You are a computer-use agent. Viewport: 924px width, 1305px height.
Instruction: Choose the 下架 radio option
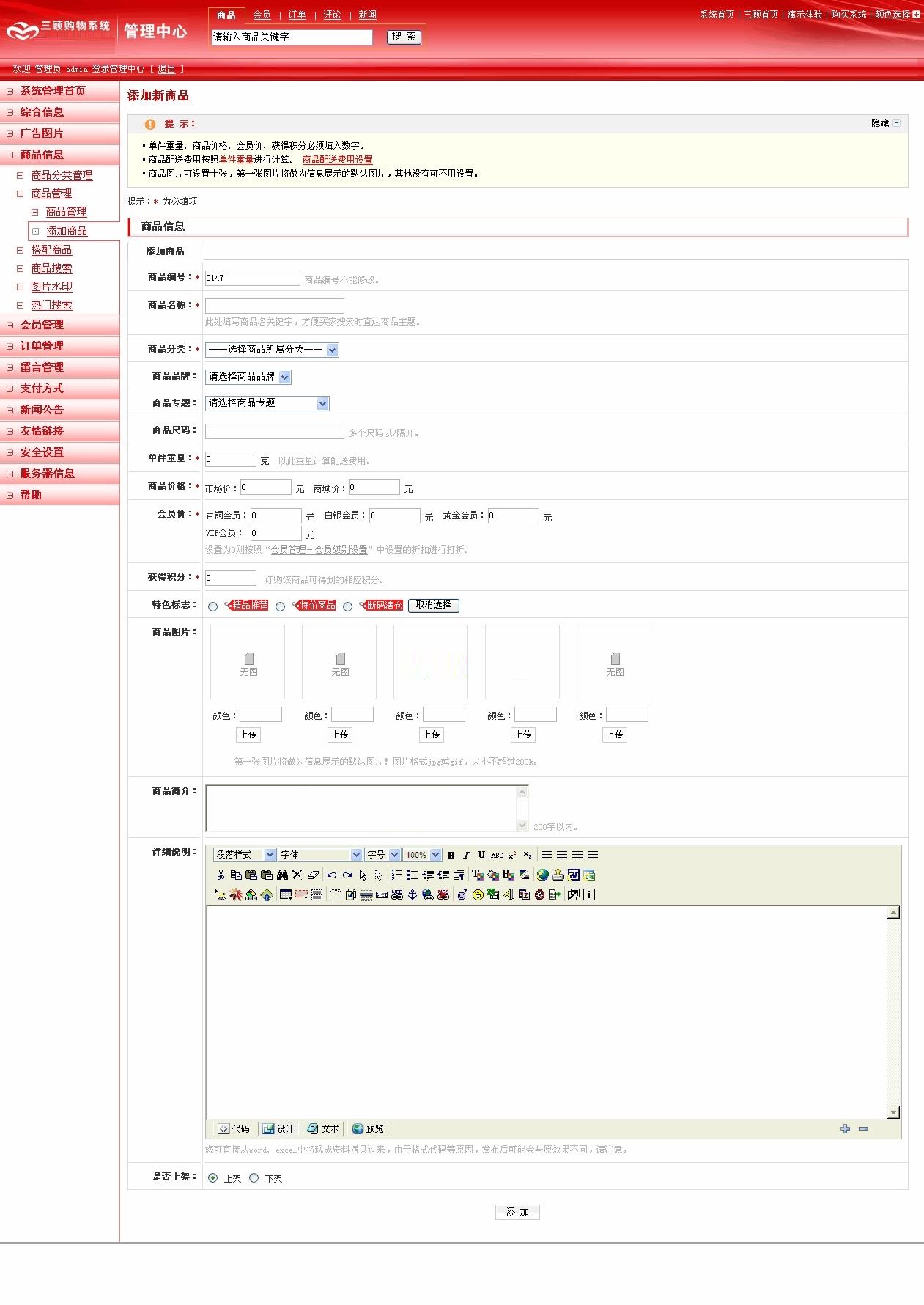pos(254,1178)
